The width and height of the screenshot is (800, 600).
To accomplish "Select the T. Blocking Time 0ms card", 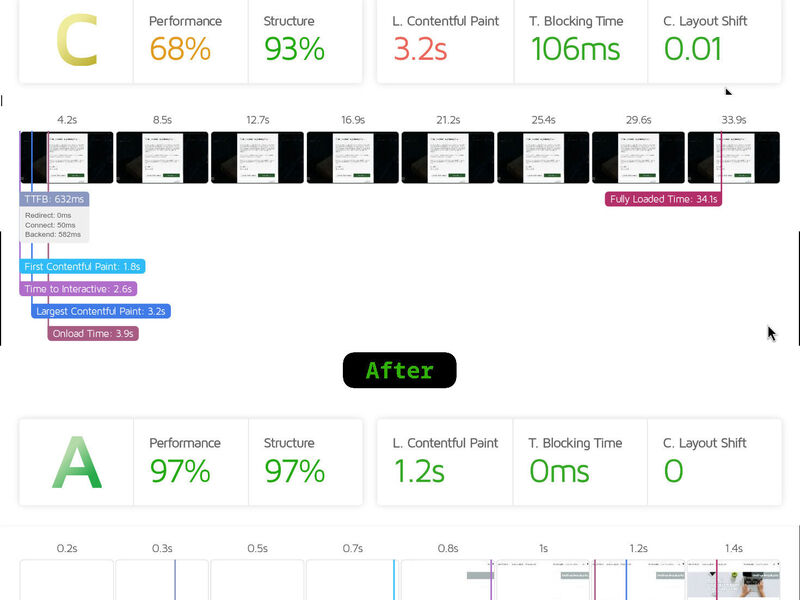I will pos(578,462).
